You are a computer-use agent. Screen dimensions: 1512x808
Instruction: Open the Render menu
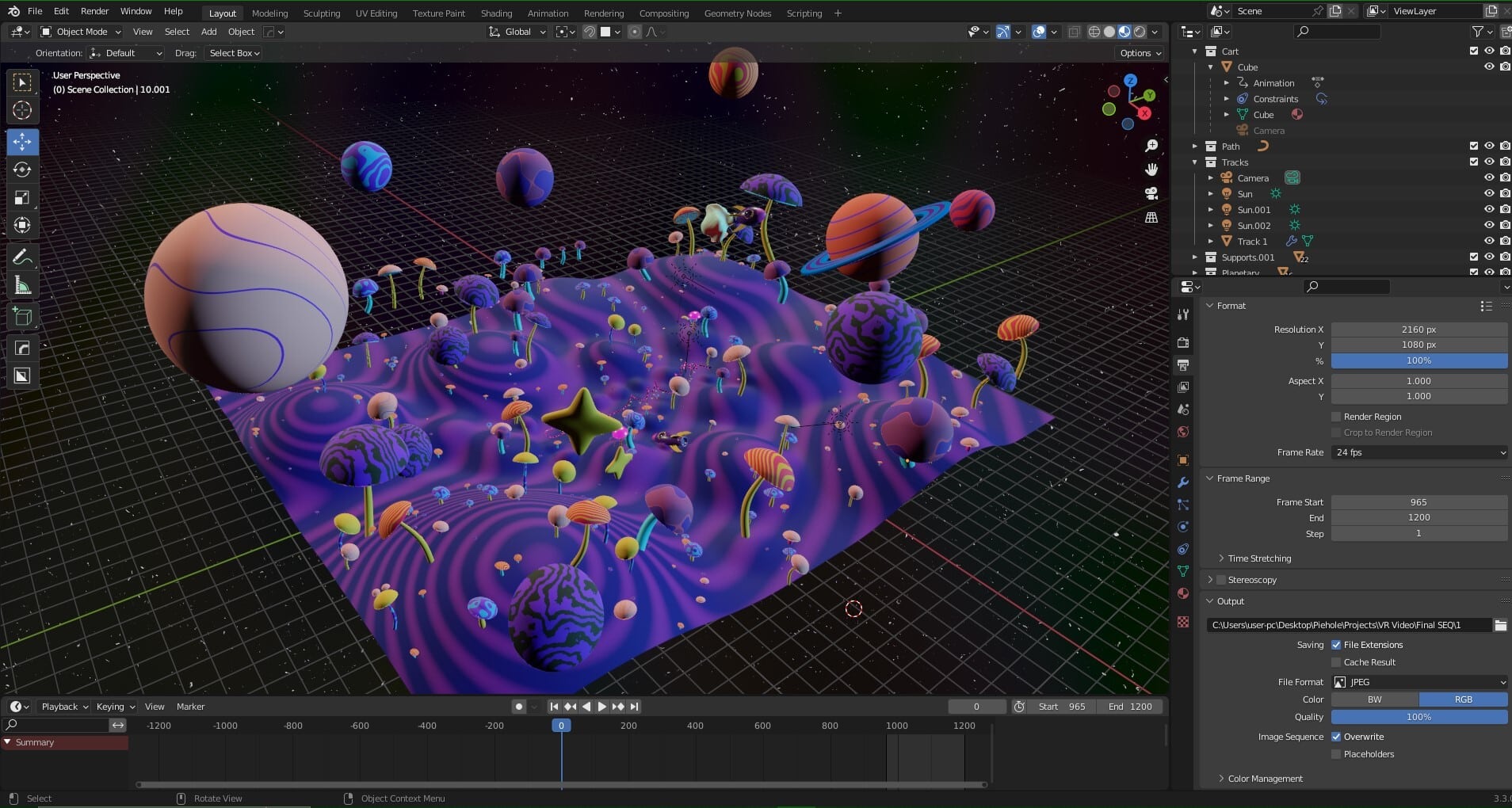[94, 10]
